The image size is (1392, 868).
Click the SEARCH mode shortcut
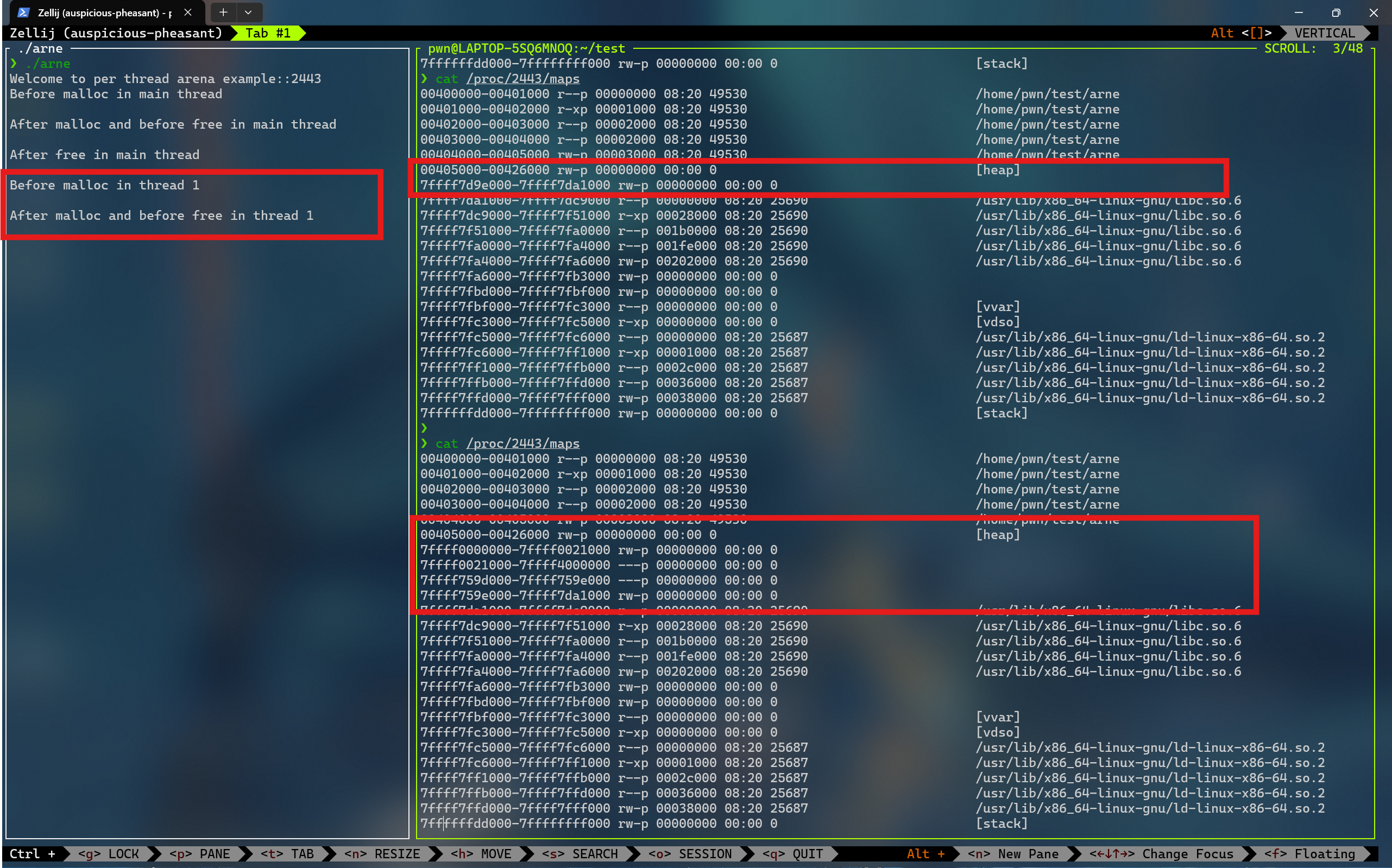point(580,854)
